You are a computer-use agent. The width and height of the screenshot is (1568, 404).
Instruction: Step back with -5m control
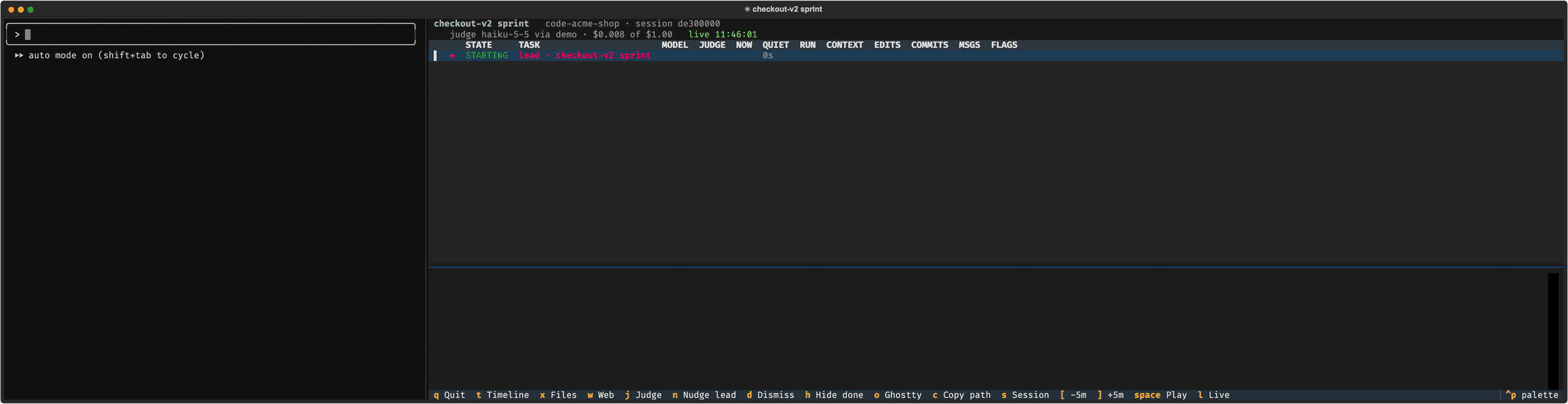point(1073,395)
